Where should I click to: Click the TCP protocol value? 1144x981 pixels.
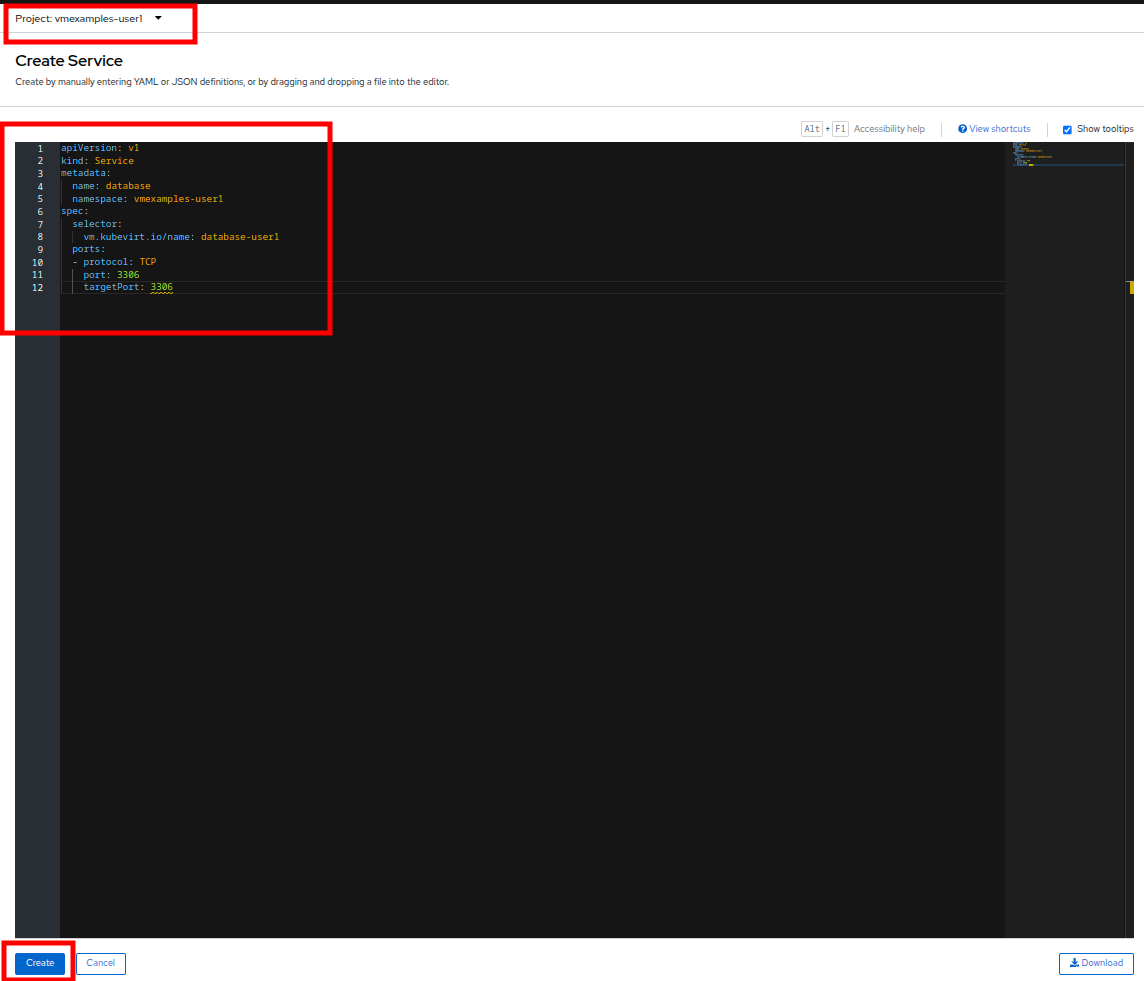(147, 262)
